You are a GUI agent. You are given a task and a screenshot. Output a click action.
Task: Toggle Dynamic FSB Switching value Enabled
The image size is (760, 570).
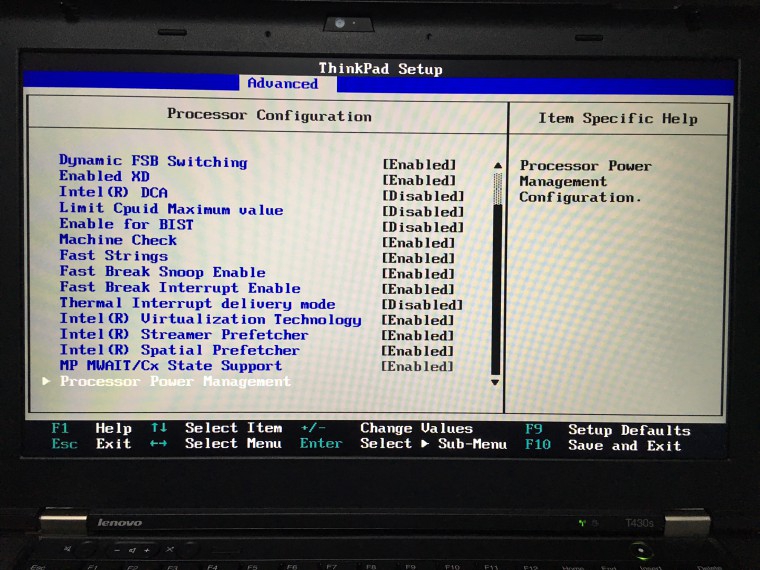(x=419, y=165)
